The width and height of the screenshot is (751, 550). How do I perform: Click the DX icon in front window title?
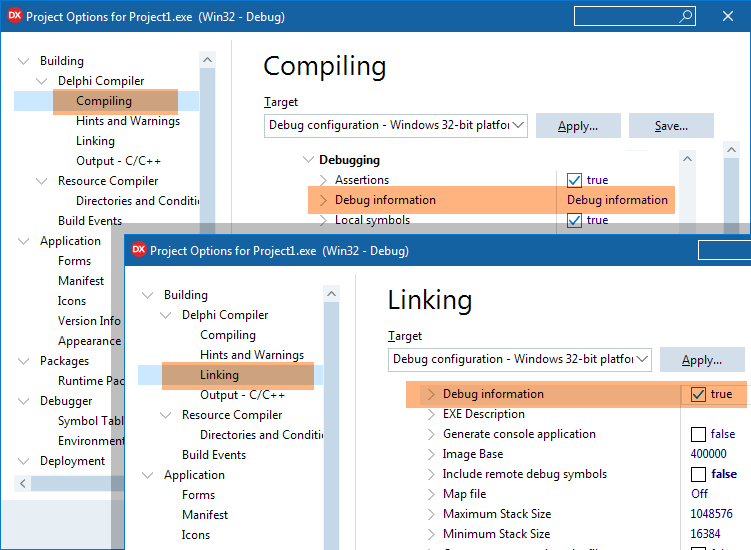139,250
